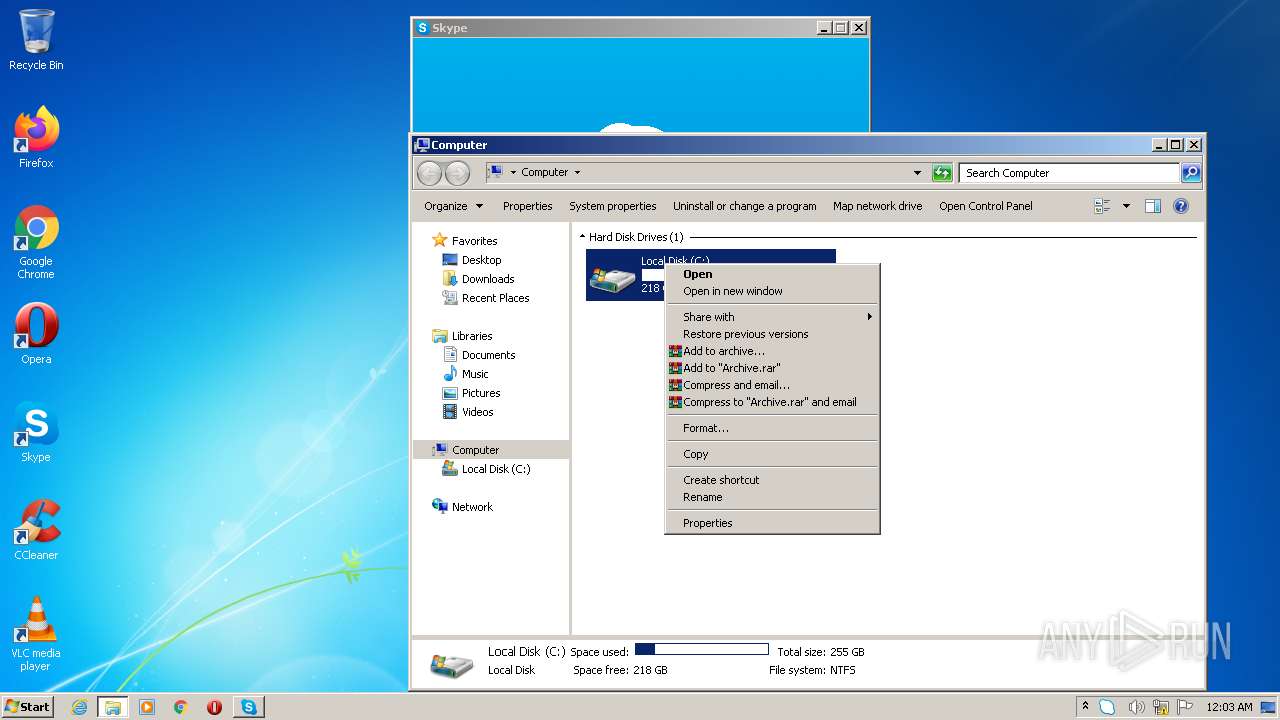1280x720 pixels.
Task: Open Windows Media Player taskbar icon
Action: (x=147, y=707)
